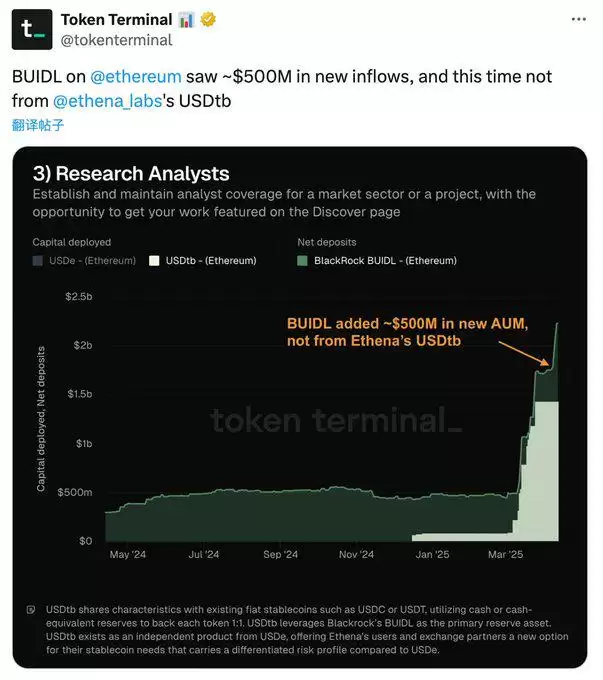Click the bar chart emoji beside the name

coord(187,20)
